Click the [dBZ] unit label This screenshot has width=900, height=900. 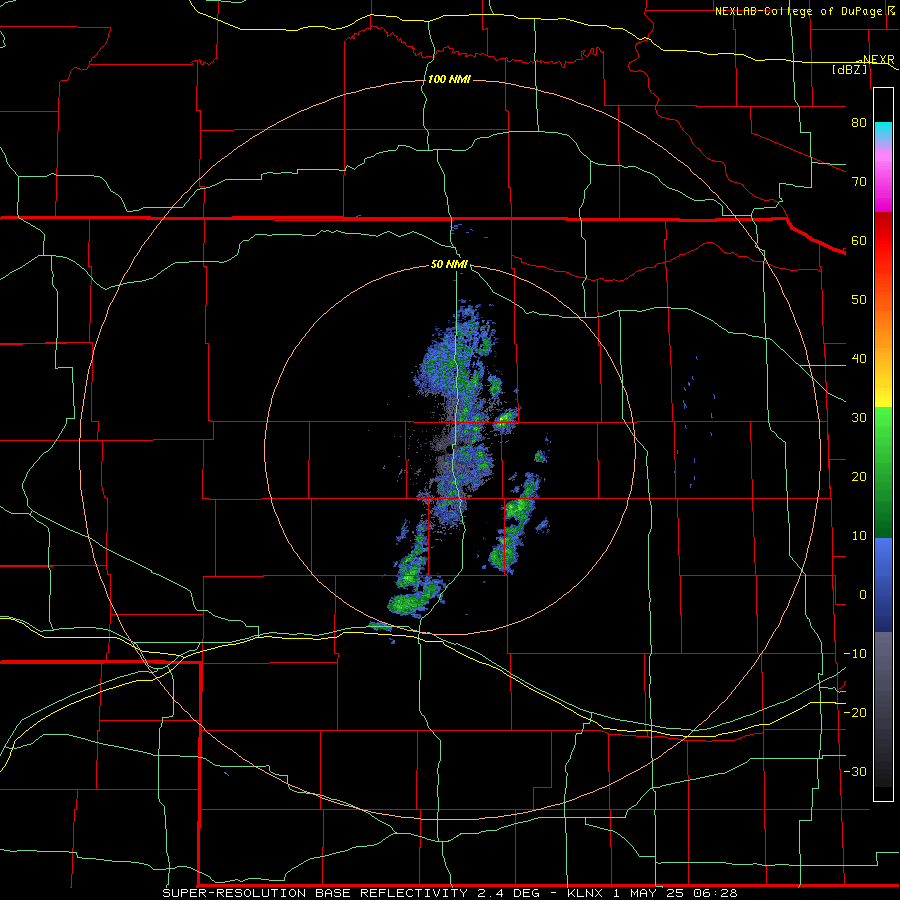pyautogui.click(x=849, y=69)
